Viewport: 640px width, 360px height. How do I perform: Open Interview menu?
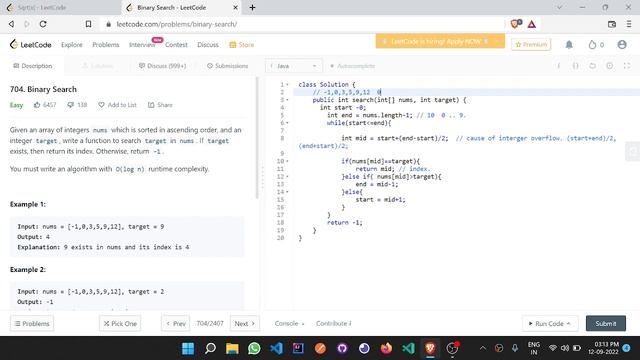pyautogui.click(x=142, y=44)
